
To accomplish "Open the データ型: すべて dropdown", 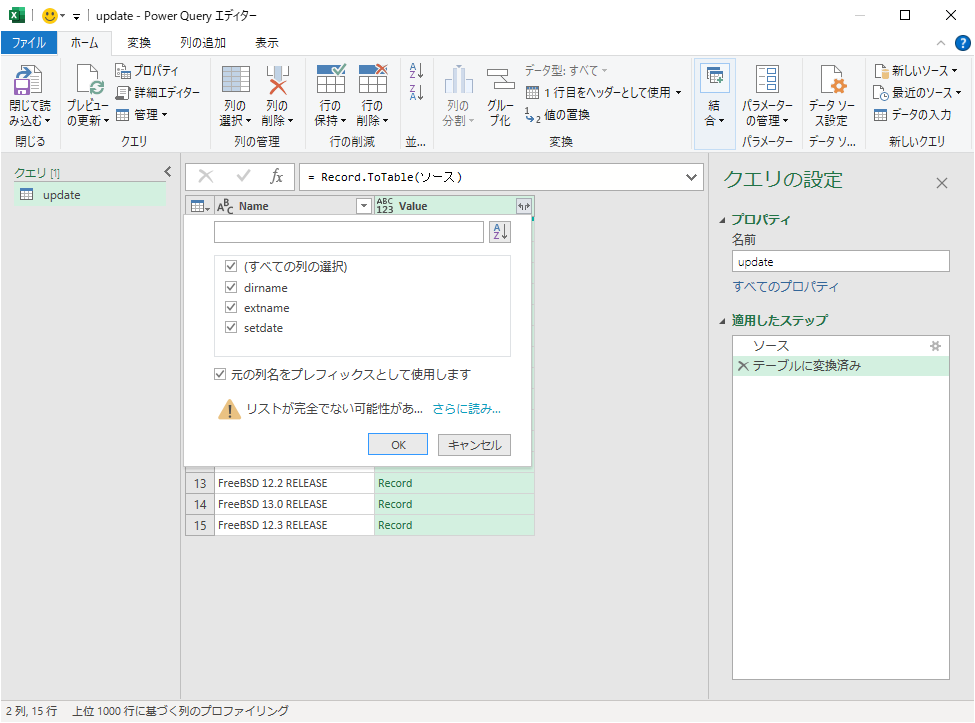I will tap(565, 70).
